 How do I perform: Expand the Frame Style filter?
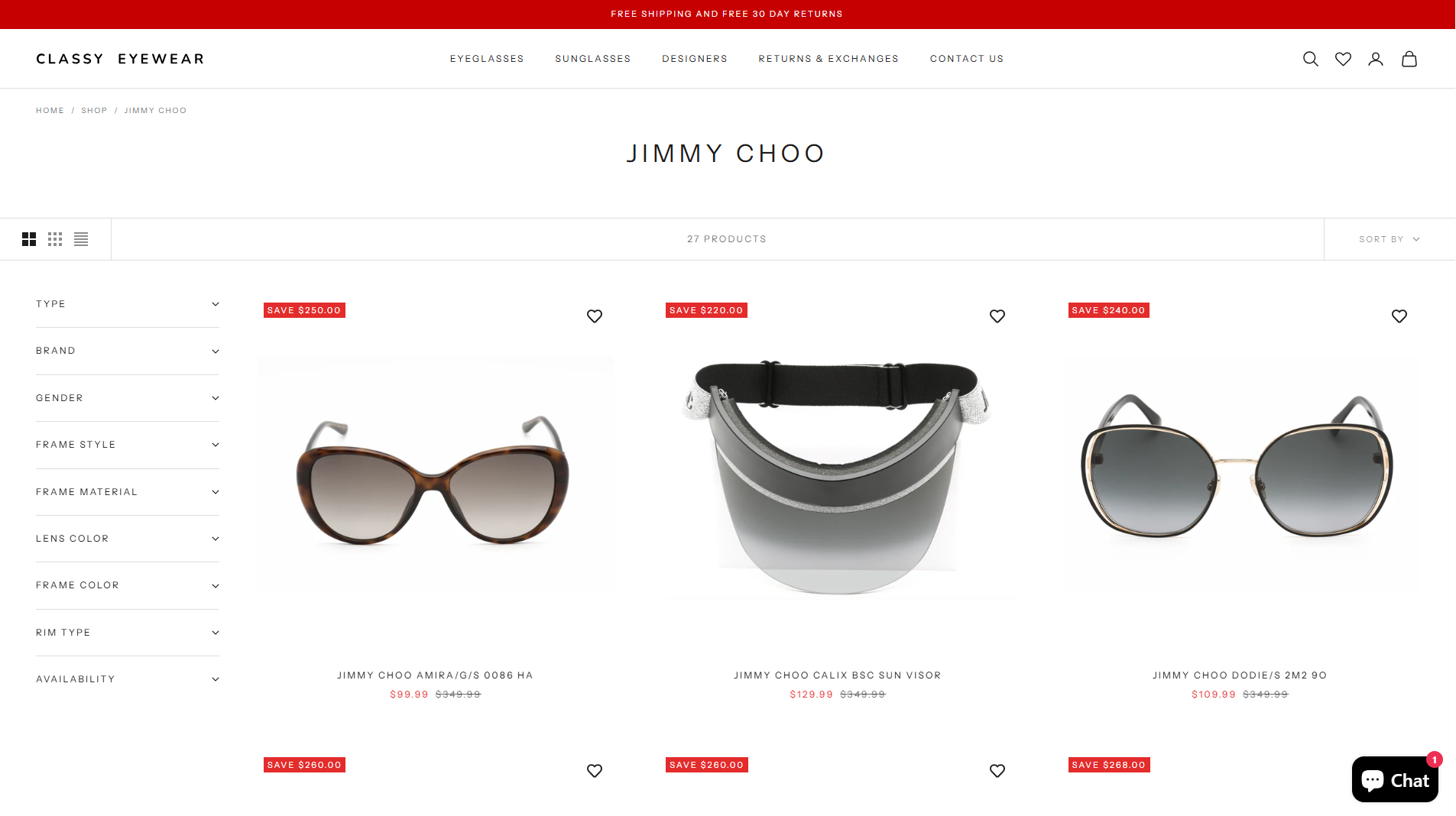click(x=128, y=445)
